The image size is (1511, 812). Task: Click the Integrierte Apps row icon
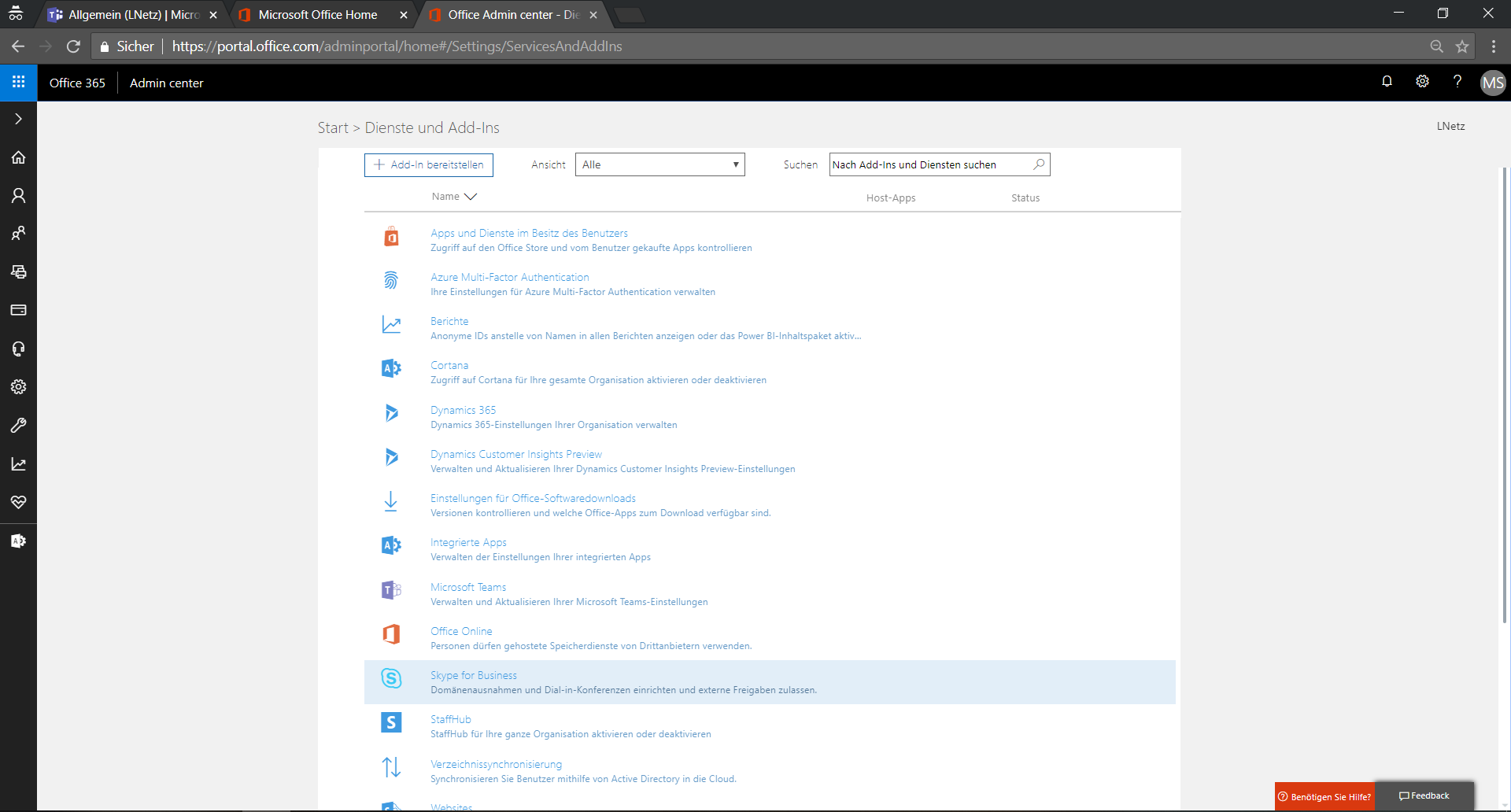pos(391,545)
